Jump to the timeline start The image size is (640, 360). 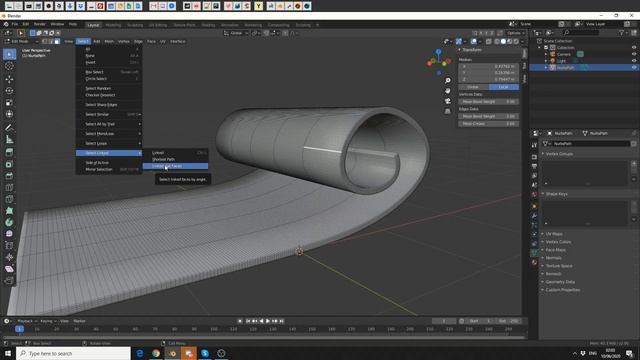click(x=248, y=321)
